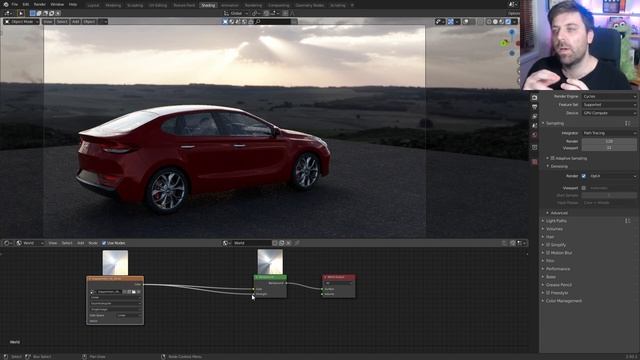Enable the Simplify checkbox
This screenshot has width=640, height=360.
point(548,245)
